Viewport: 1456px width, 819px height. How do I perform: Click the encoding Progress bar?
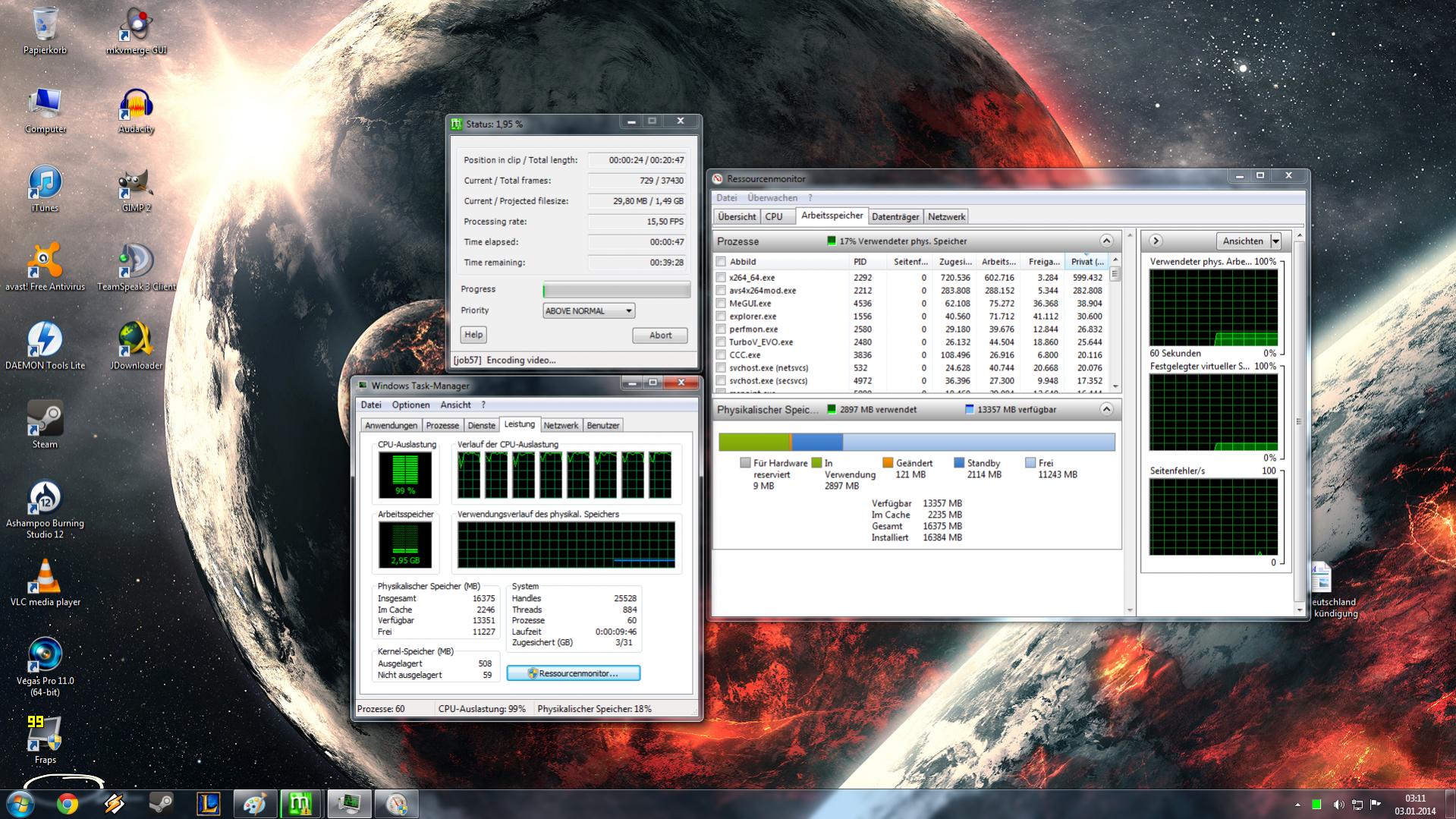617,290
